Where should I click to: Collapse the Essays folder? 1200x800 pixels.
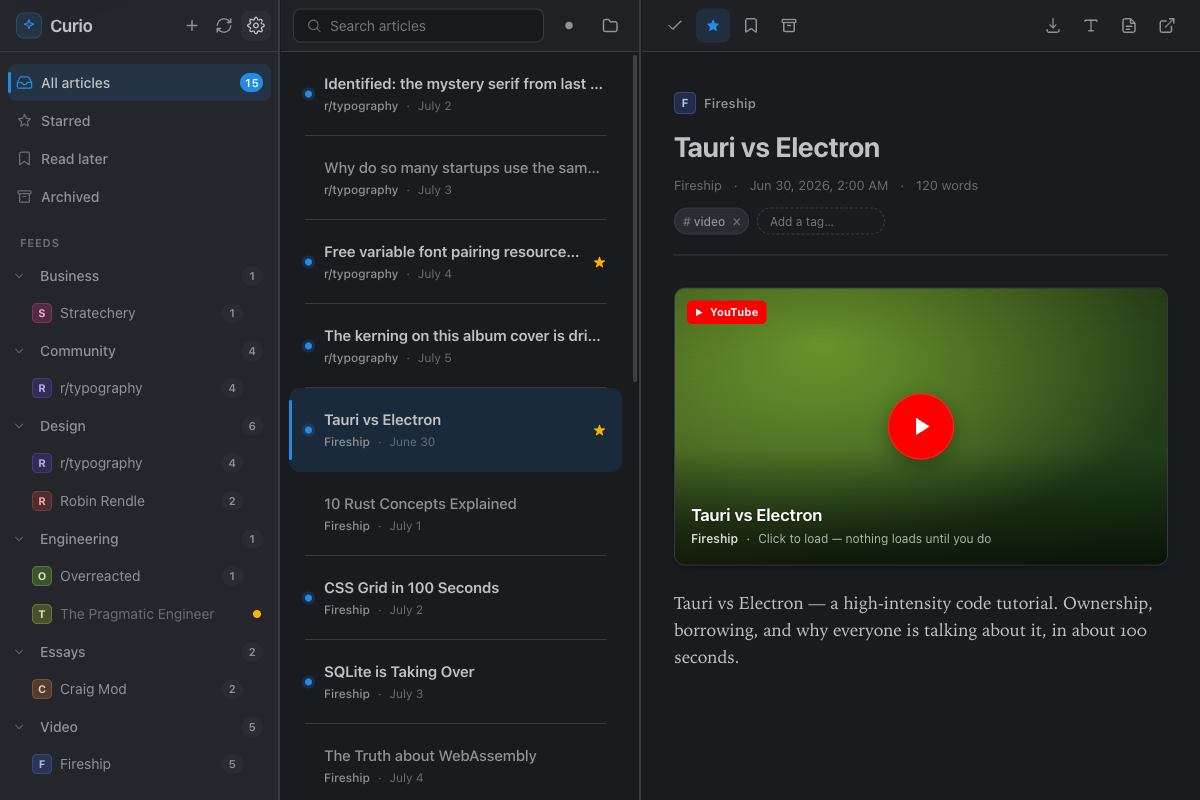click(19, 652)
